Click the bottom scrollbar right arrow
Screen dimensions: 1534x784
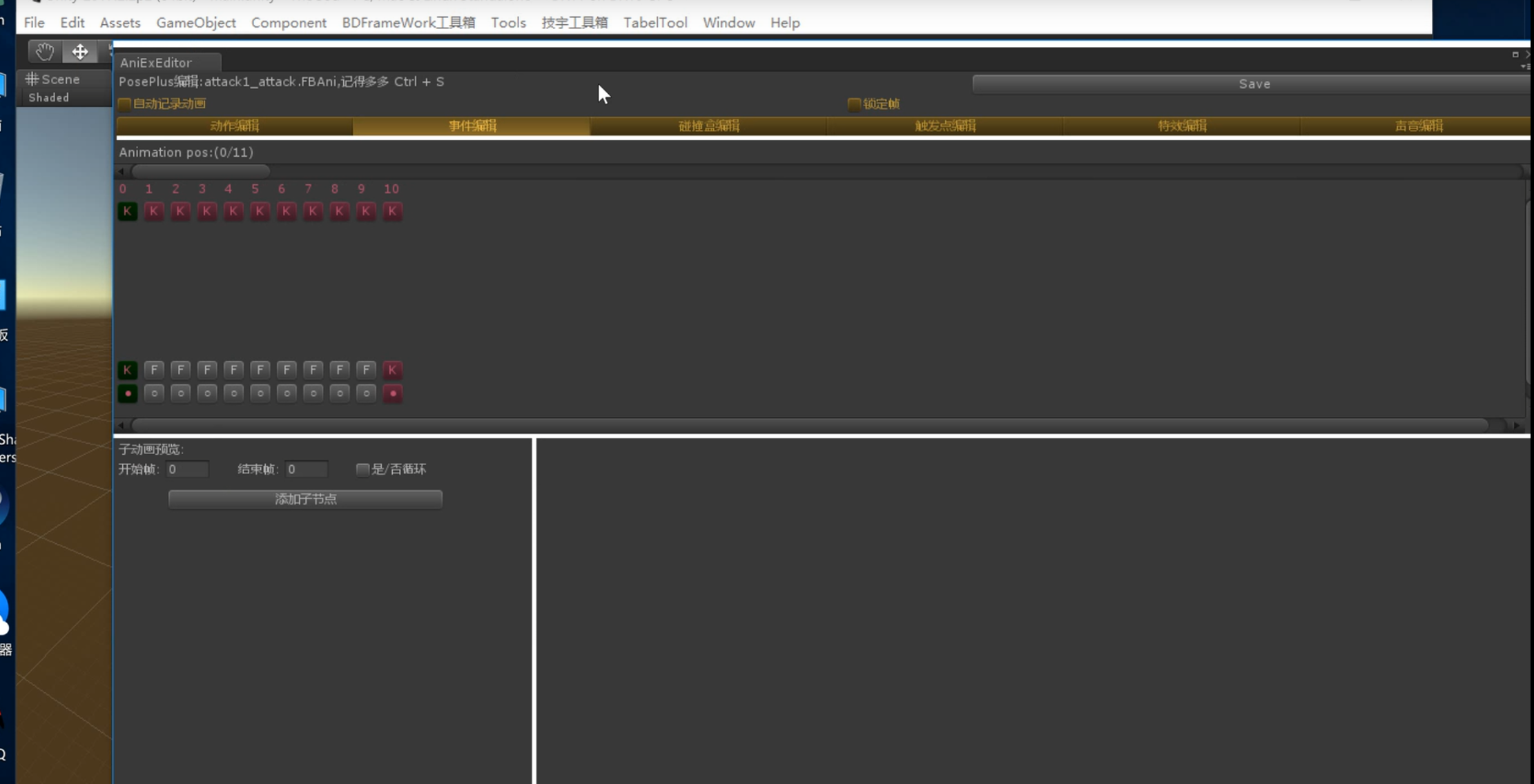[x=1517, y=425]
